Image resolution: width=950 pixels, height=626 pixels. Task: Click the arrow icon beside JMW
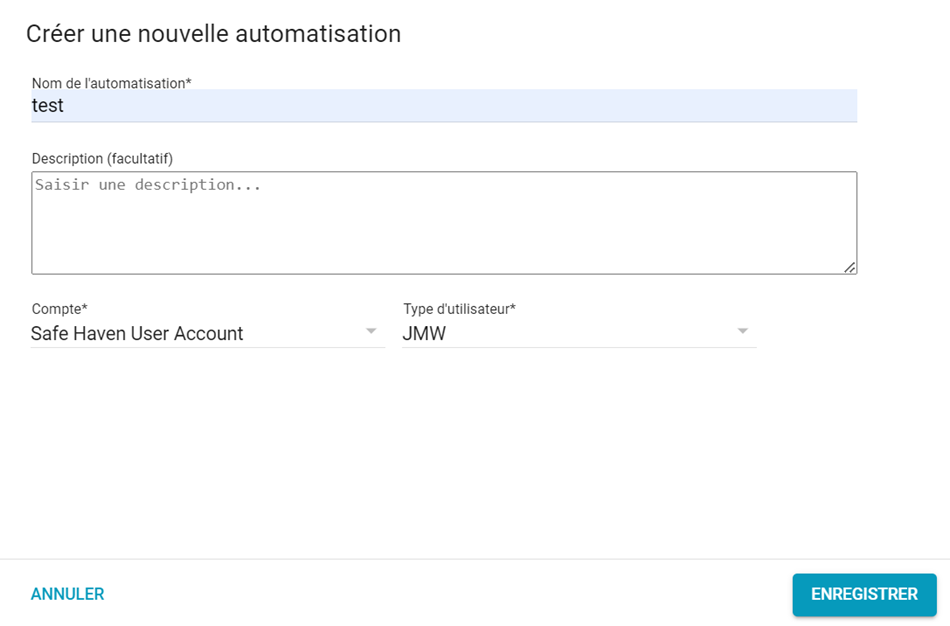[x=743, y=331]
